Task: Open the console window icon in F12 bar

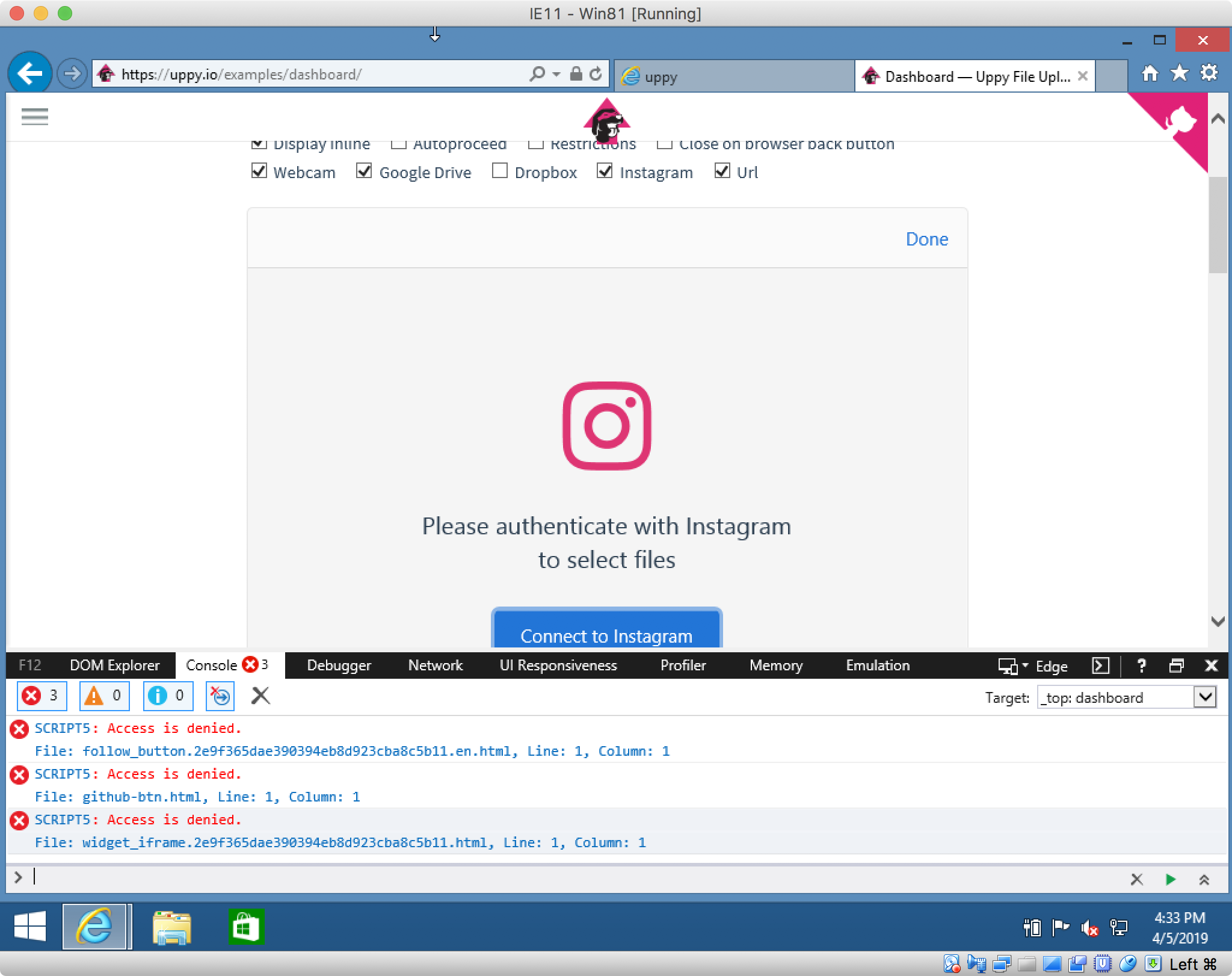Action: pos(1100,666)
